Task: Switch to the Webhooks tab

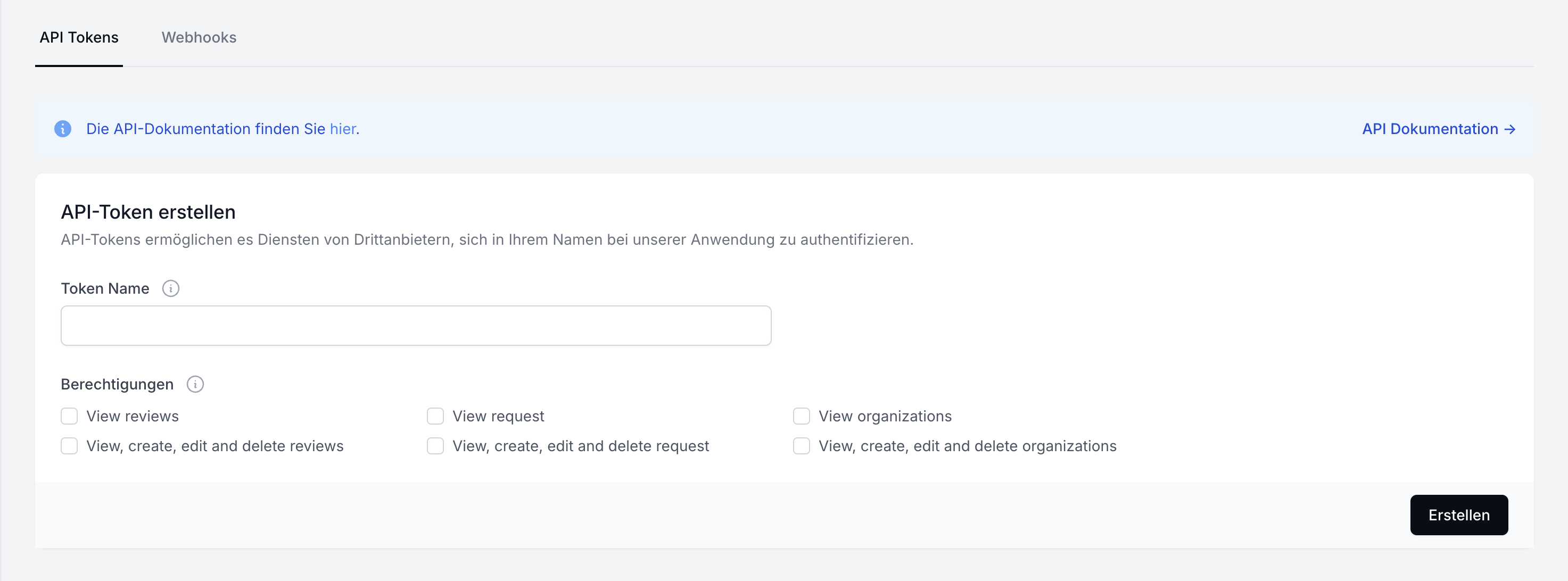Action: tap(199, 38)
